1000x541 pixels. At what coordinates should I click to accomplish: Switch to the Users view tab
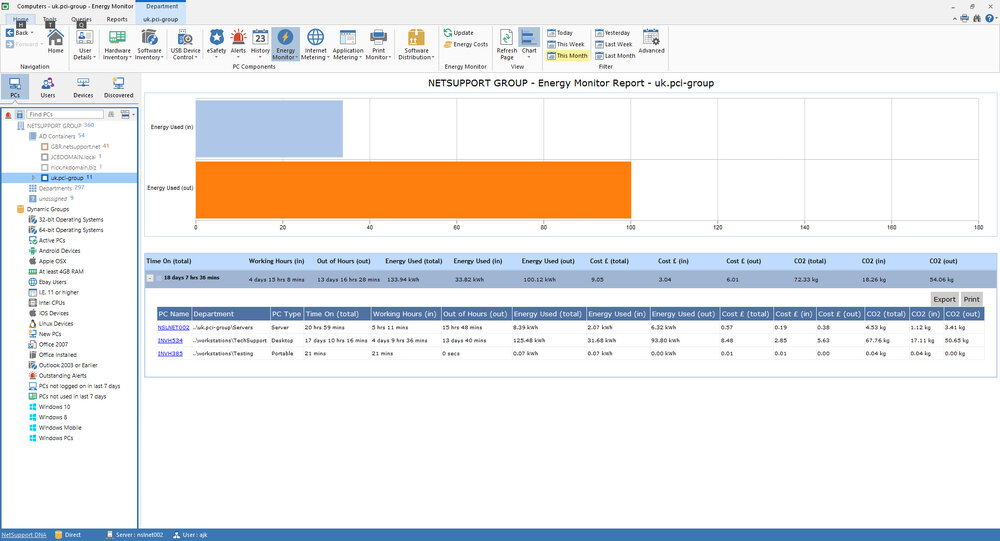click(x=48, y=87)
